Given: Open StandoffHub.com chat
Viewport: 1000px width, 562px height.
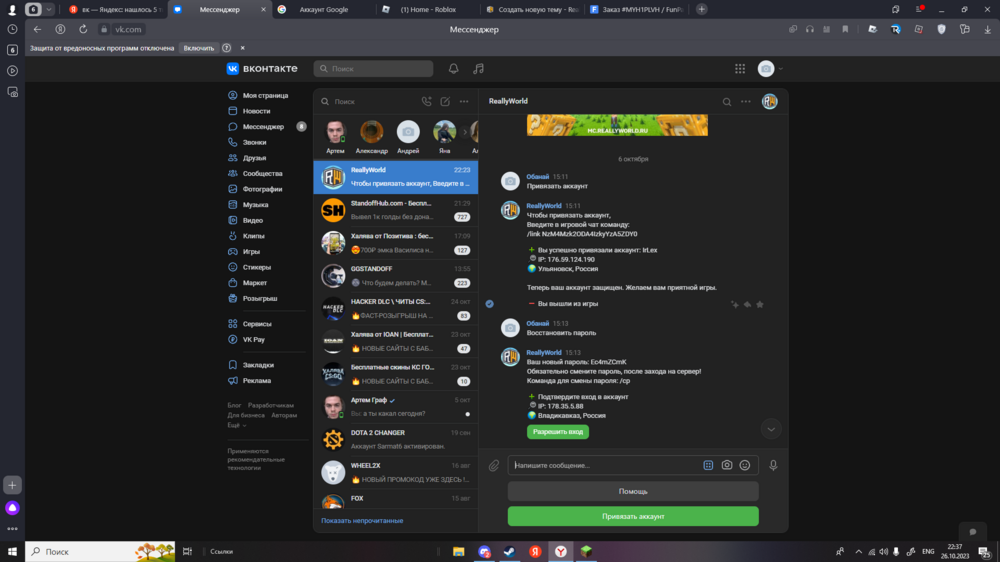Looking at the screenshot, I should (x=395, y=210).
